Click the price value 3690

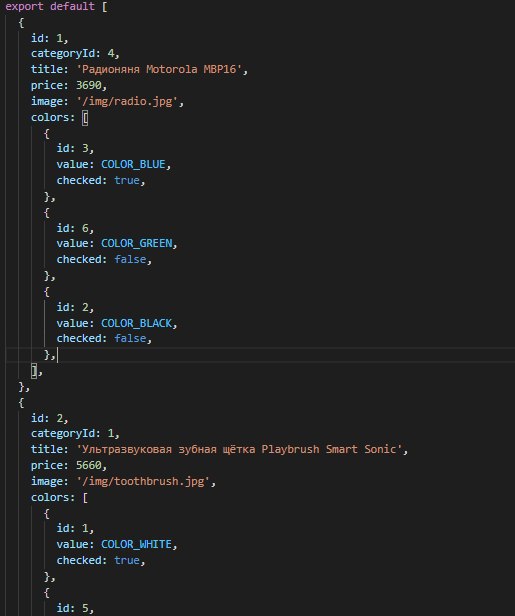tap(89, 85)
